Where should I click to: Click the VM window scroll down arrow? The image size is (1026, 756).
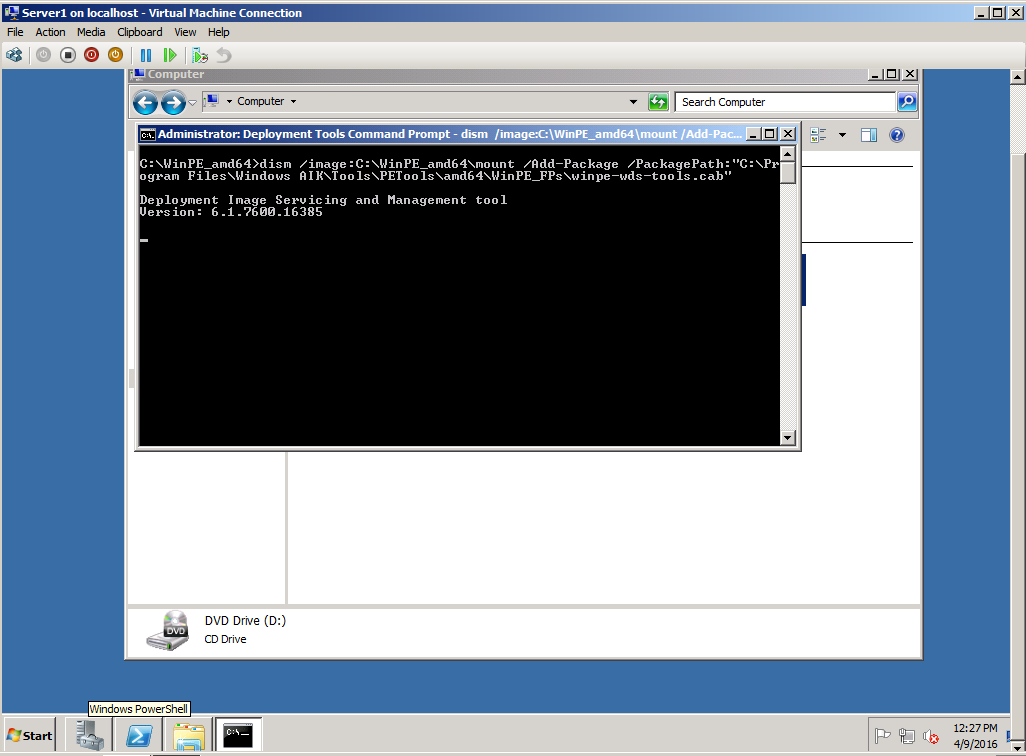pos(1017,746)
